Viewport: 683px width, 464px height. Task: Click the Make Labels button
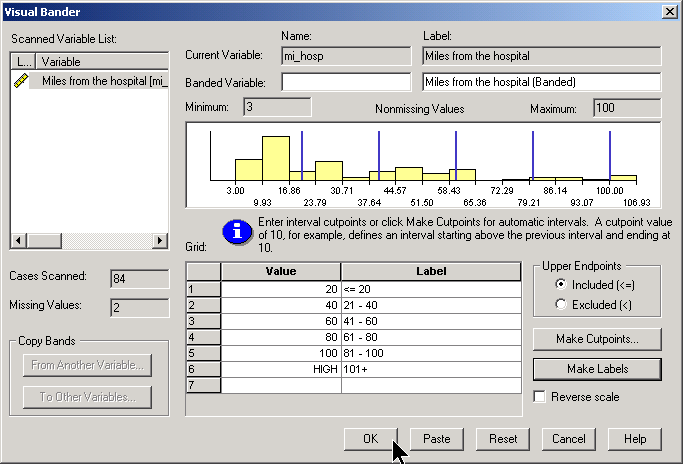pos(596,369)
